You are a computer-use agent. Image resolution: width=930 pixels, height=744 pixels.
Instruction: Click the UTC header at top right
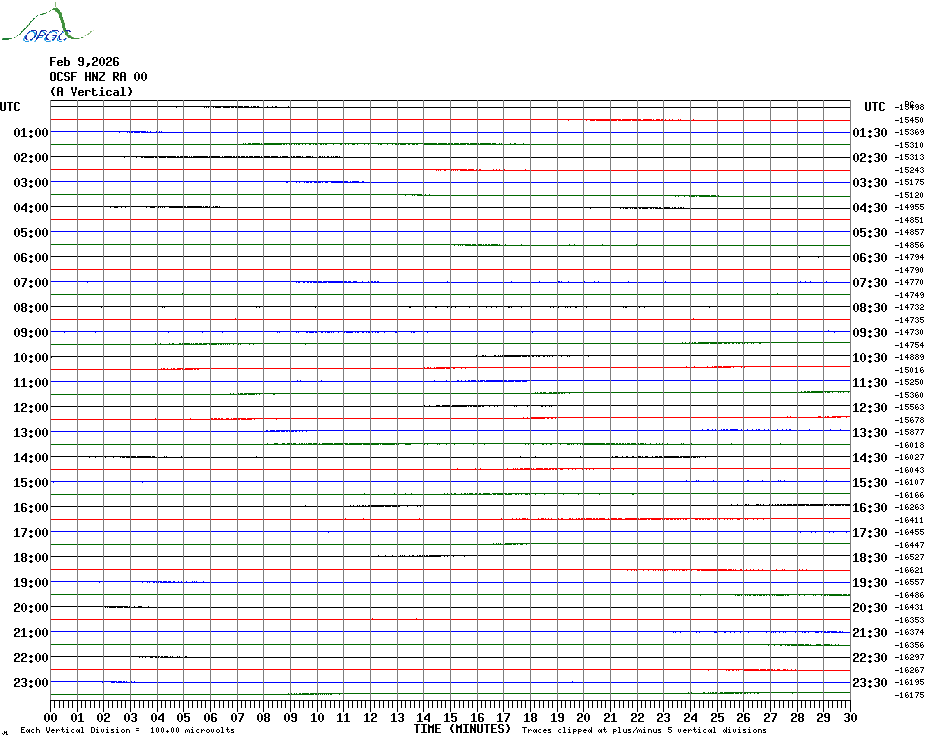875,107
